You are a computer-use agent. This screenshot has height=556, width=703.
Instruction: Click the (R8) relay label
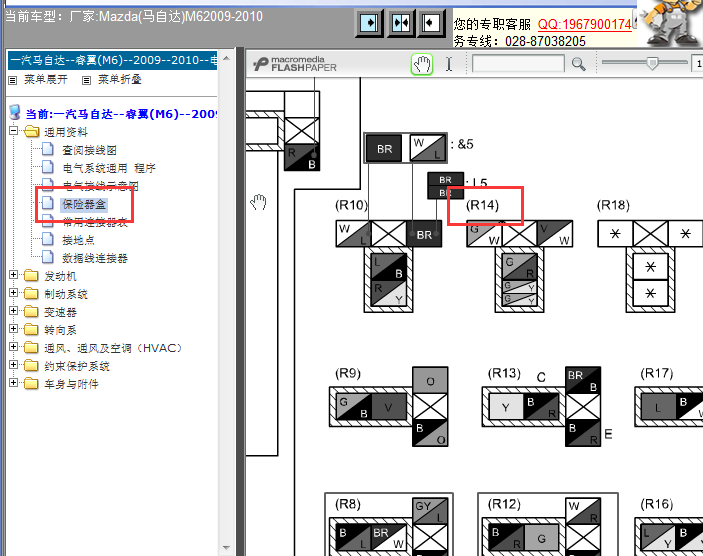347,504
